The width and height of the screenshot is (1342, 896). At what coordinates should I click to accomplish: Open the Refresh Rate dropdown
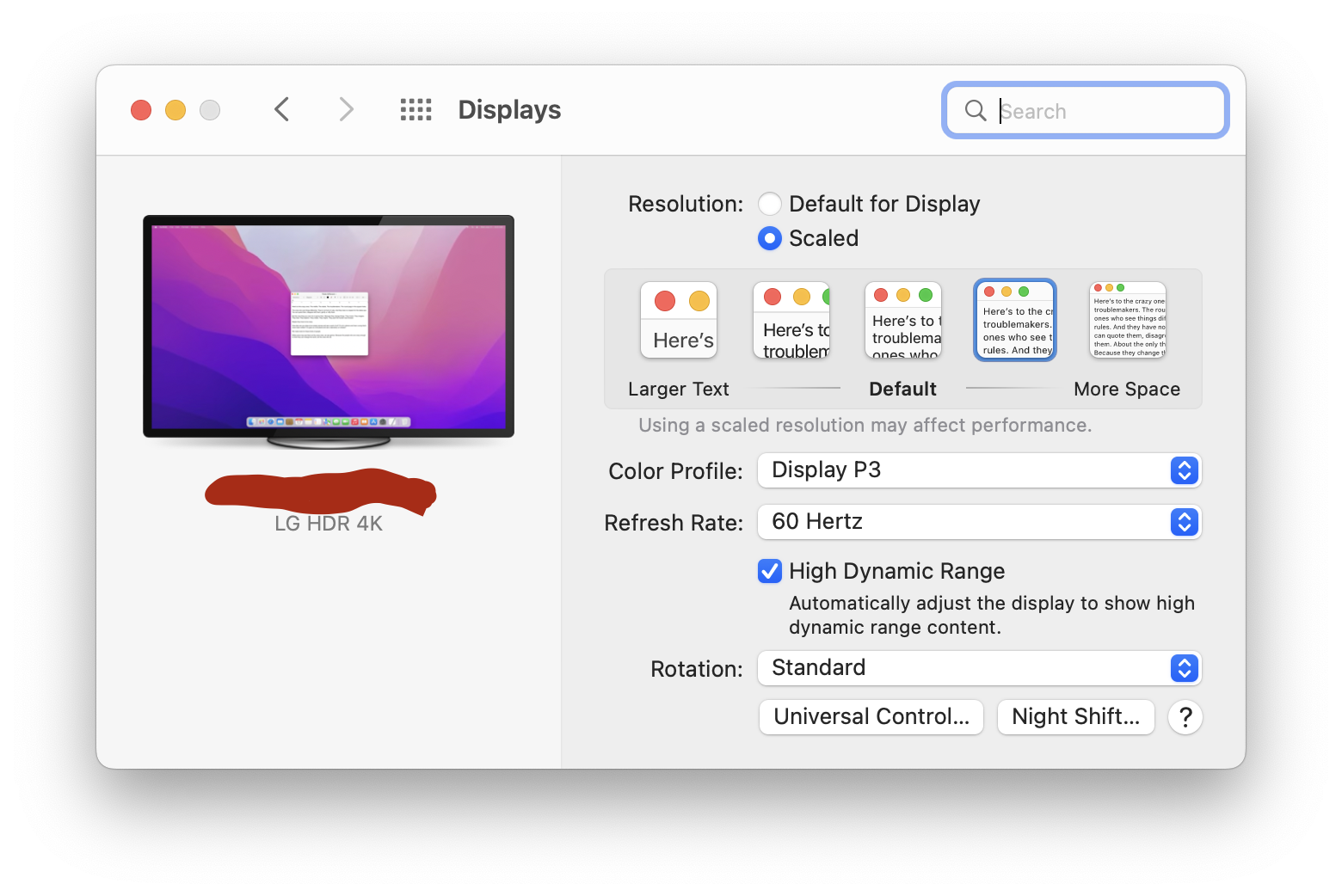pos(979,522)
